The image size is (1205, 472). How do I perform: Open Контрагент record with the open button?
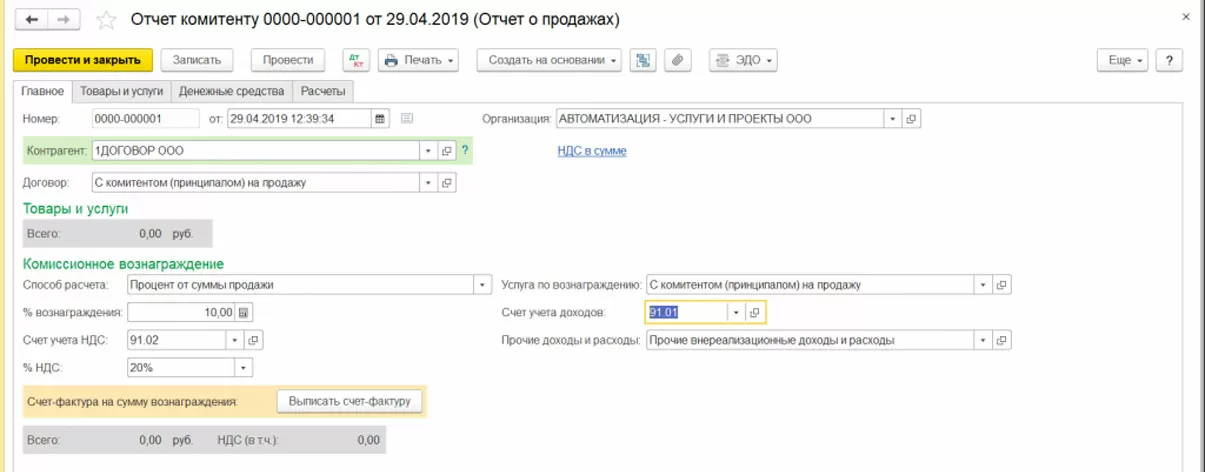[448, 151]
